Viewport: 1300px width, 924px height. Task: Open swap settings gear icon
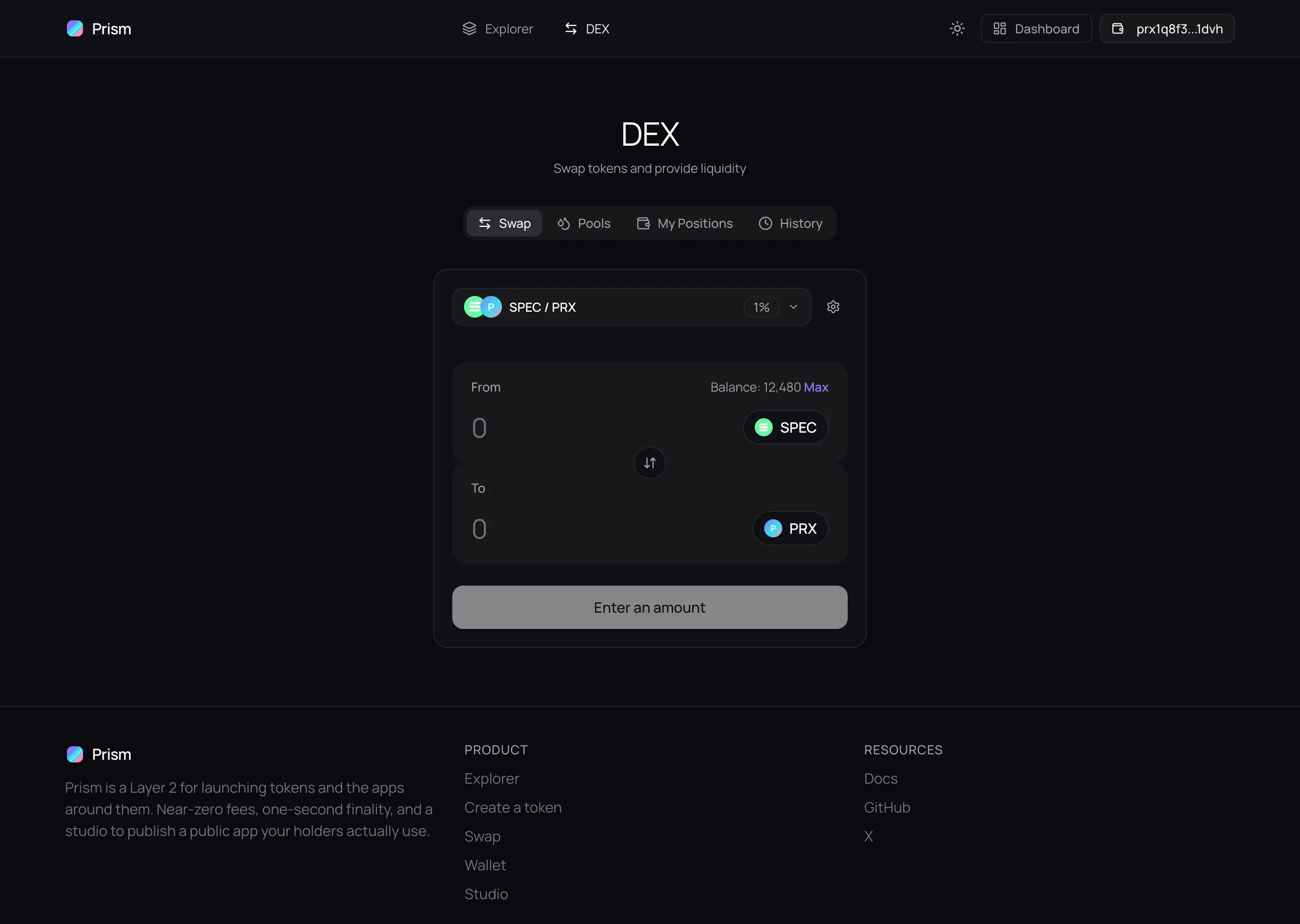(833, 307)
